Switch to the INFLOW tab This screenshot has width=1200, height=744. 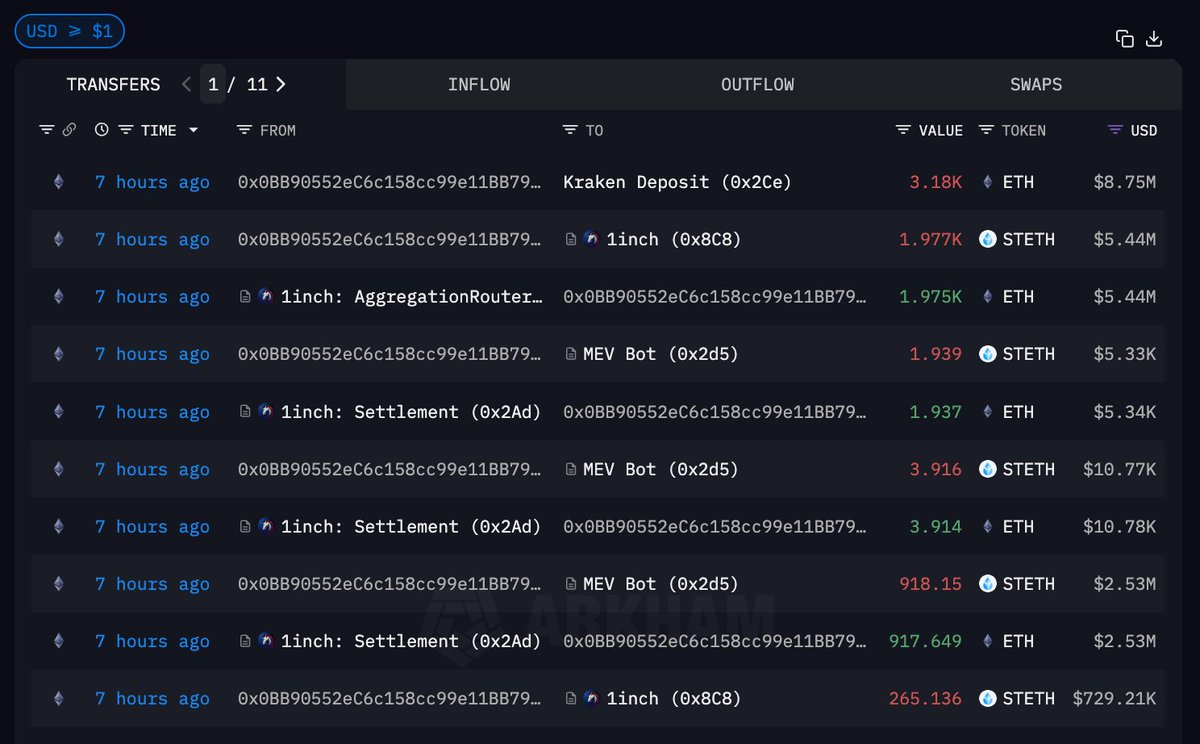(x=479, y=85)
